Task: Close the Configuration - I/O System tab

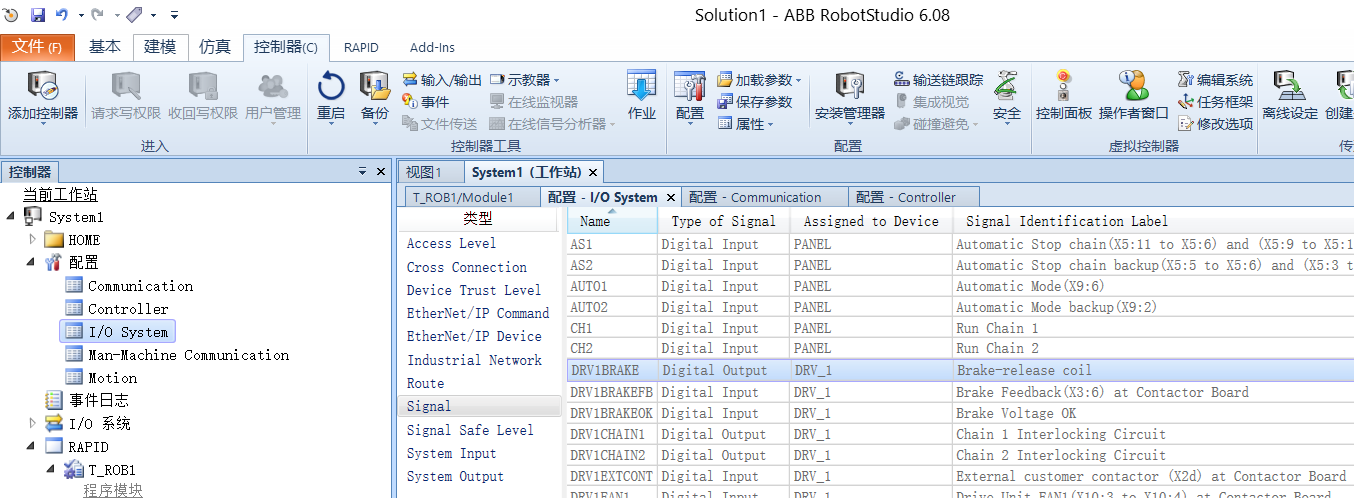Action: [x=671, y=197]
